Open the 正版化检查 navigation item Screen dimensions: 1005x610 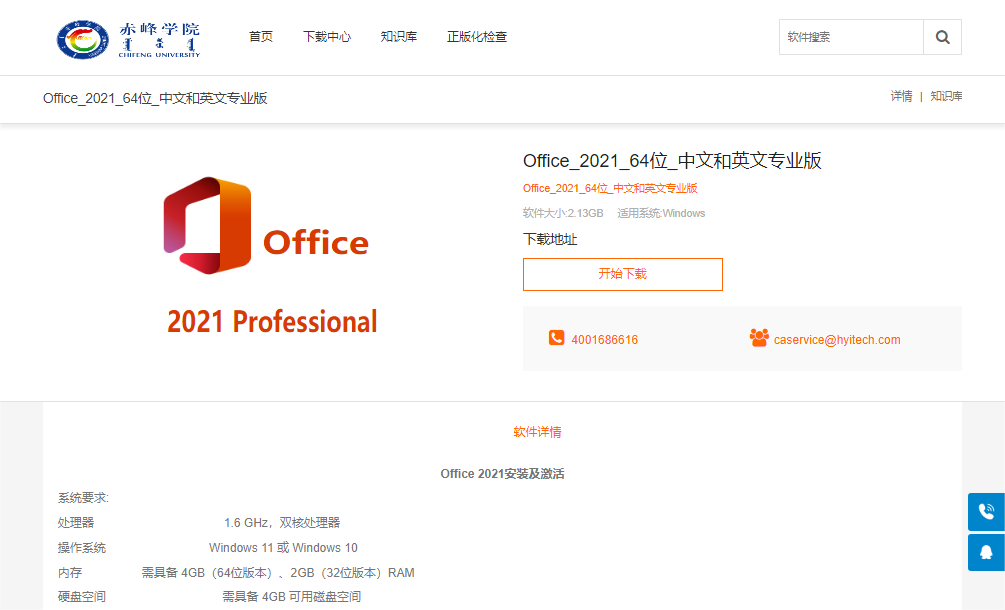tap(477, 37)
